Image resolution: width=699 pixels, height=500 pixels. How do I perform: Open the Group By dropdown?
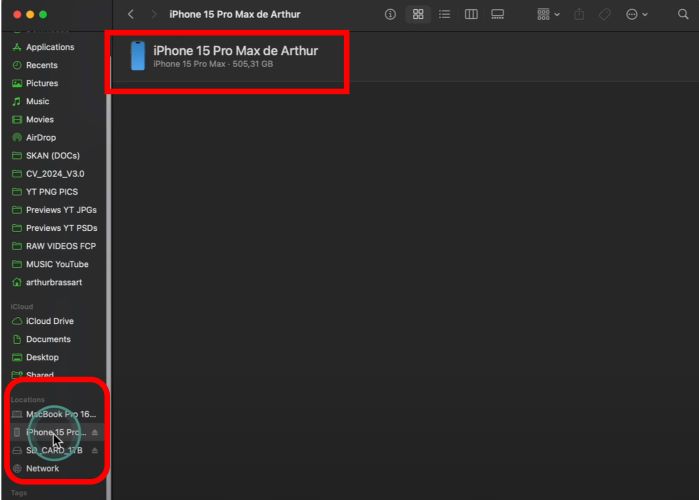click(548, 14)
